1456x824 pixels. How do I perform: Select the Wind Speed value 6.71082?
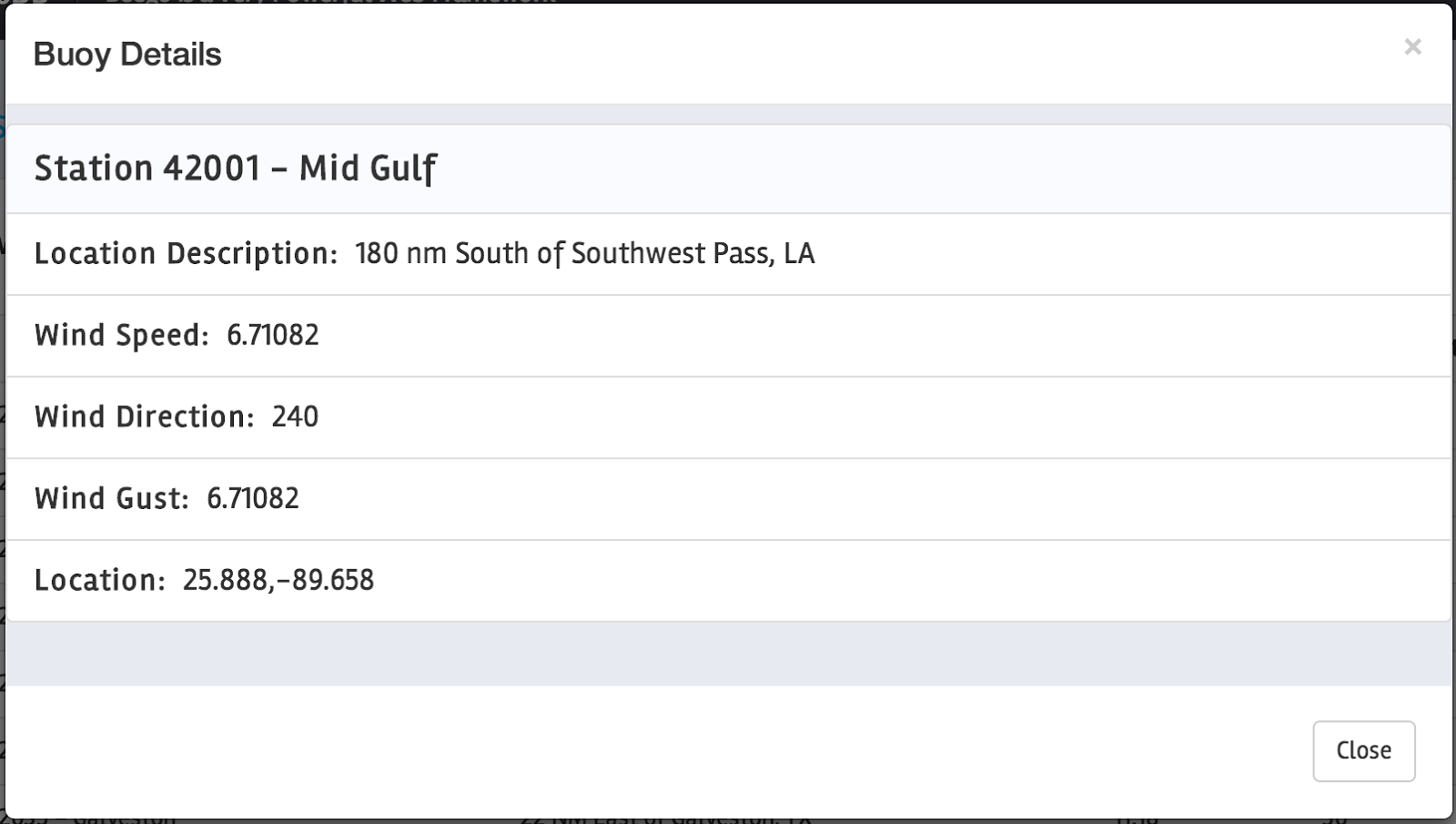point(273,335)
